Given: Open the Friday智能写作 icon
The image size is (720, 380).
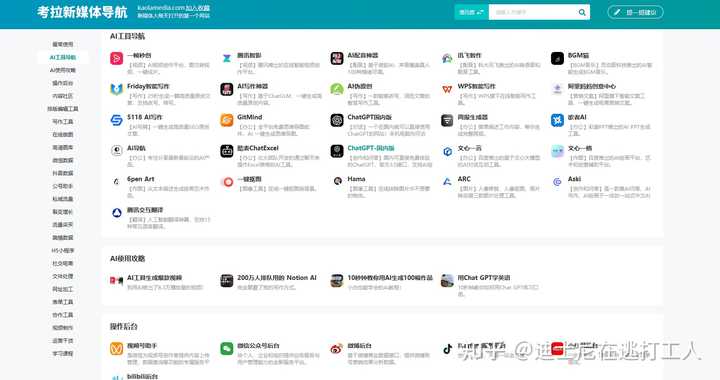Looking at the screenshot, I should [x=117, y=89].
